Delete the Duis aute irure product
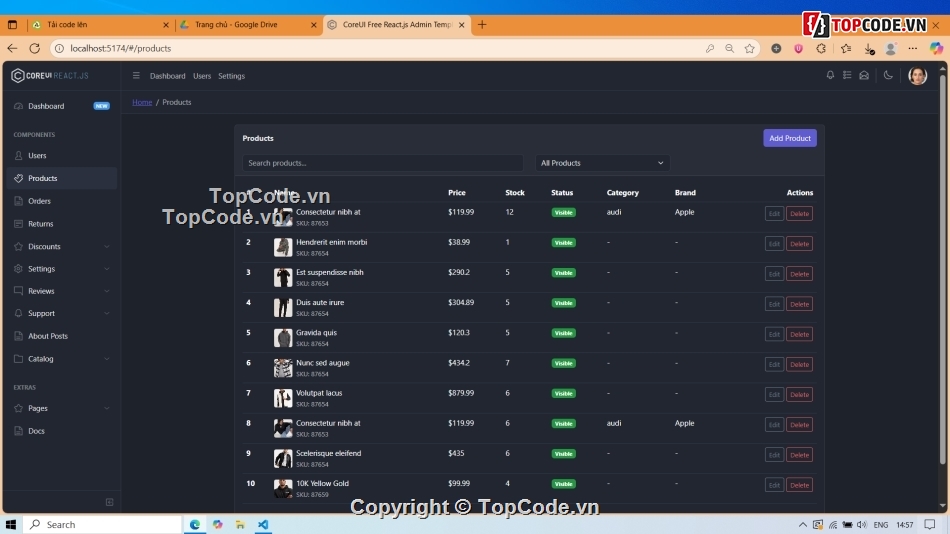Image resolution: width=950 pixels, height=534 pixels. coord(799,304)
